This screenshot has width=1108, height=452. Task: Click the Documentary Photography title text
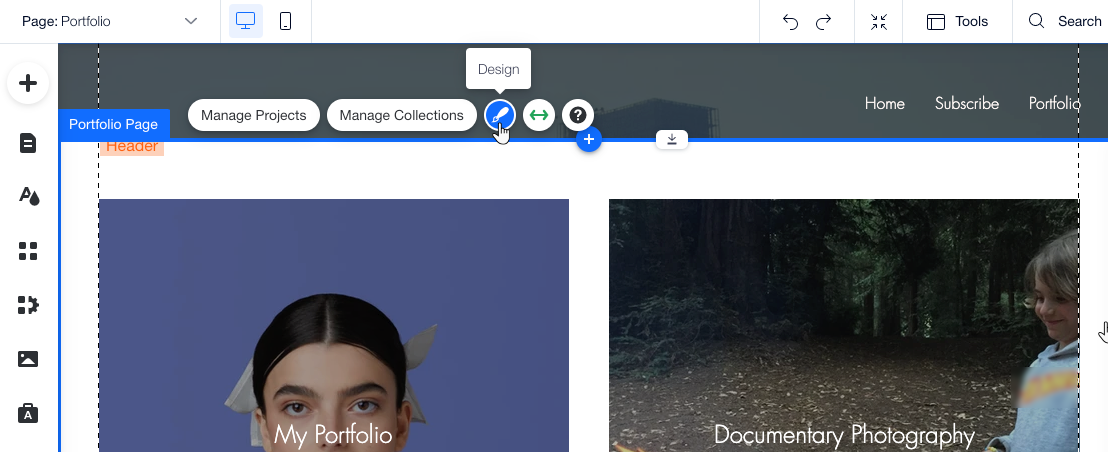click(x=844, y=434)
